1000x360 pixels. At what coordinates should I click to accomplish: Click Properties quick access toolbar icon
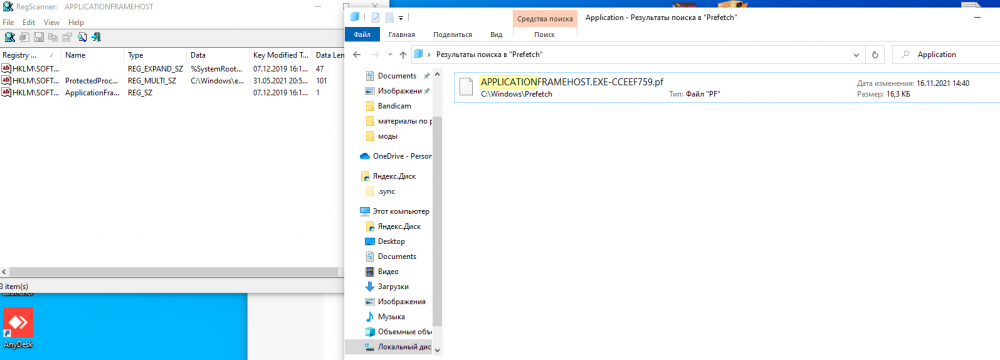(x=375, y=17)
